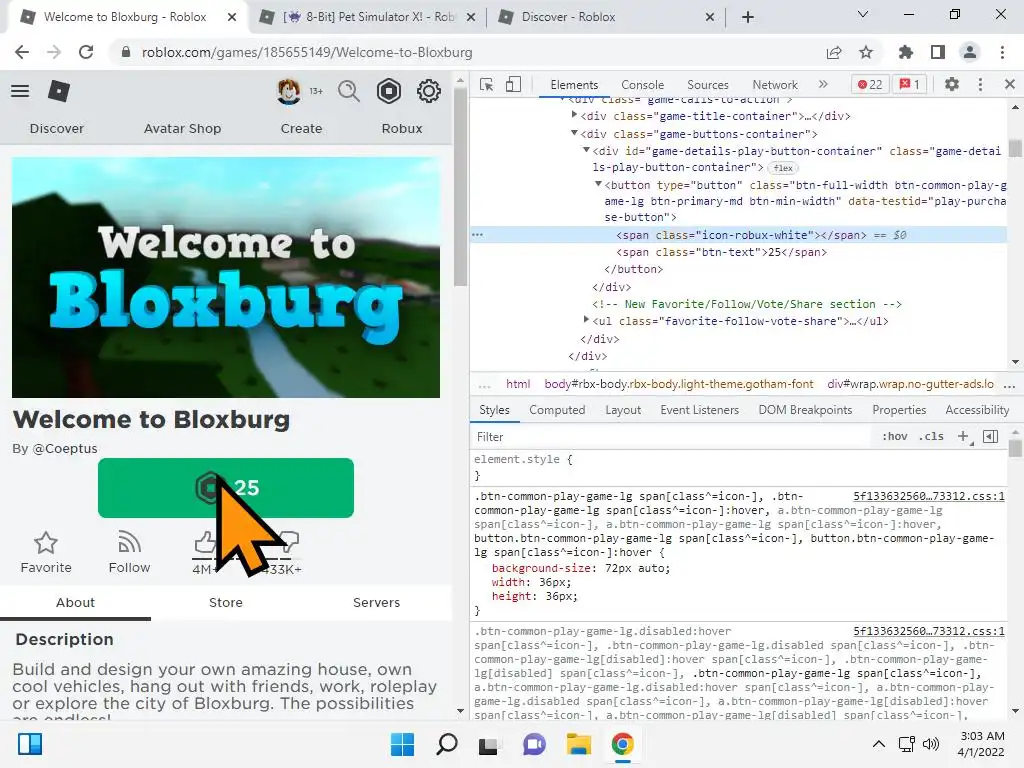Switch to Pet Simulator X tab
Viewport: 1024px width, 768px height.
[367, 17]
